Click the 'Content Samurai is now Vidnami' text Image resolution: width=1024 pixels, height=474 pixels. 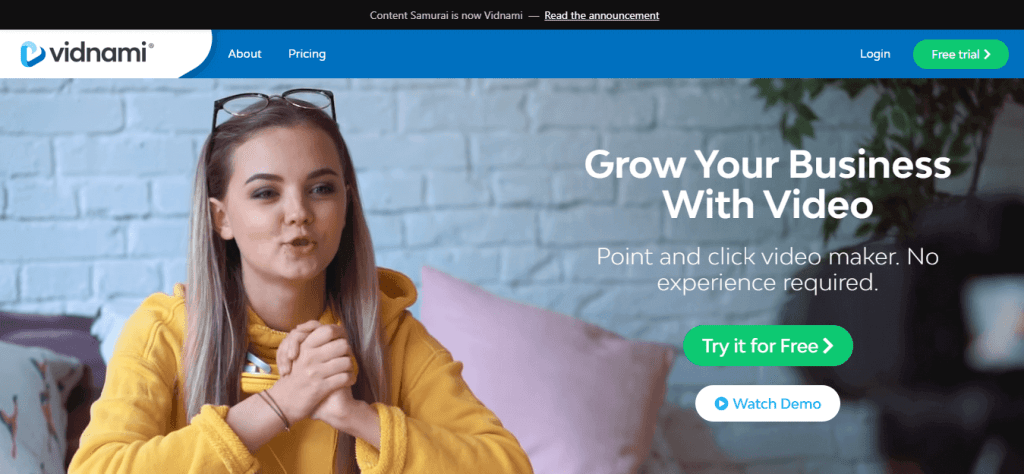(446, 15)
